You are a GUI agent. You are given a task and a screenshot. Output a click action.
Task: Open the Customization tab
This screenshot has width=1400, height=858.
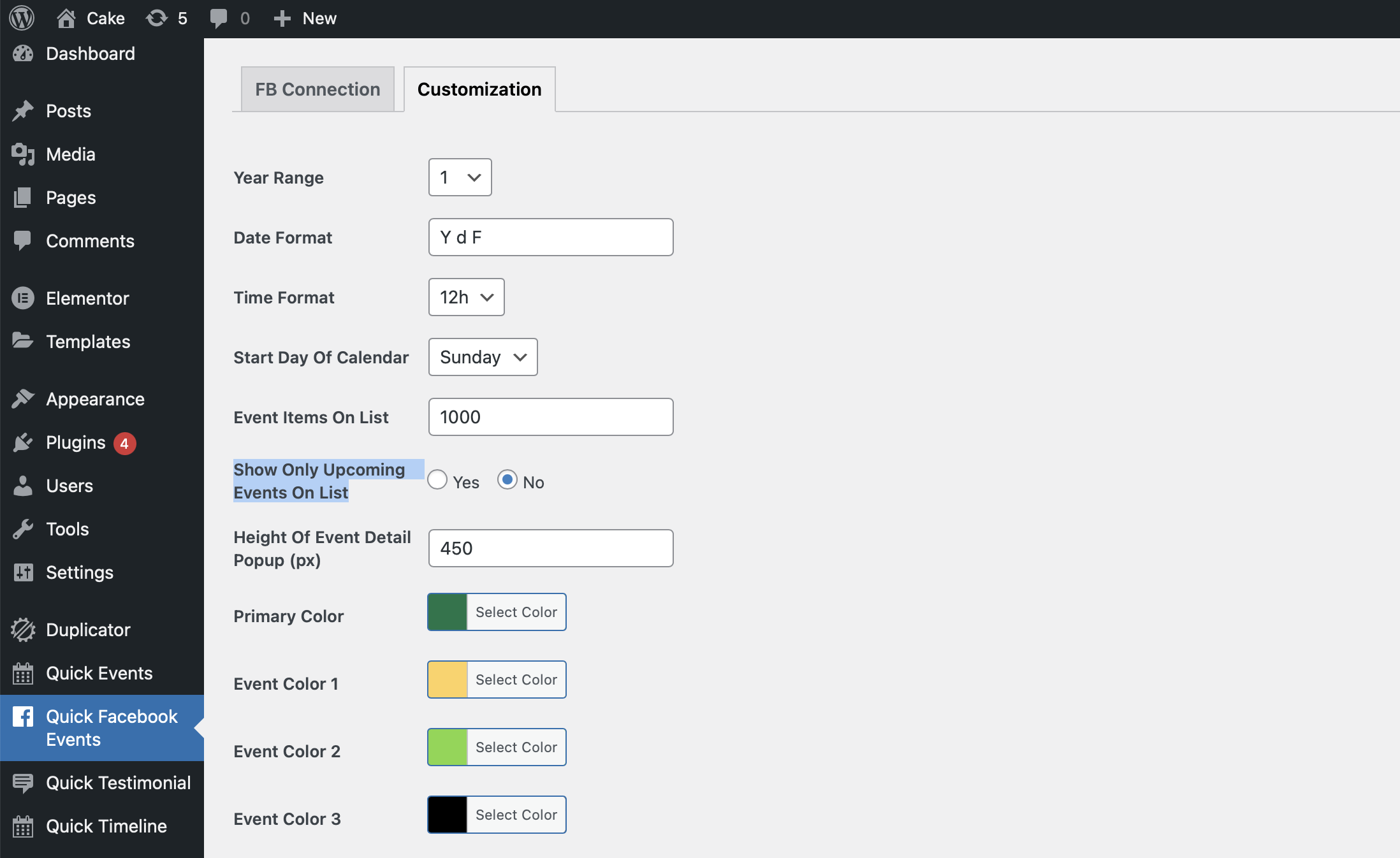pos(479,89)
